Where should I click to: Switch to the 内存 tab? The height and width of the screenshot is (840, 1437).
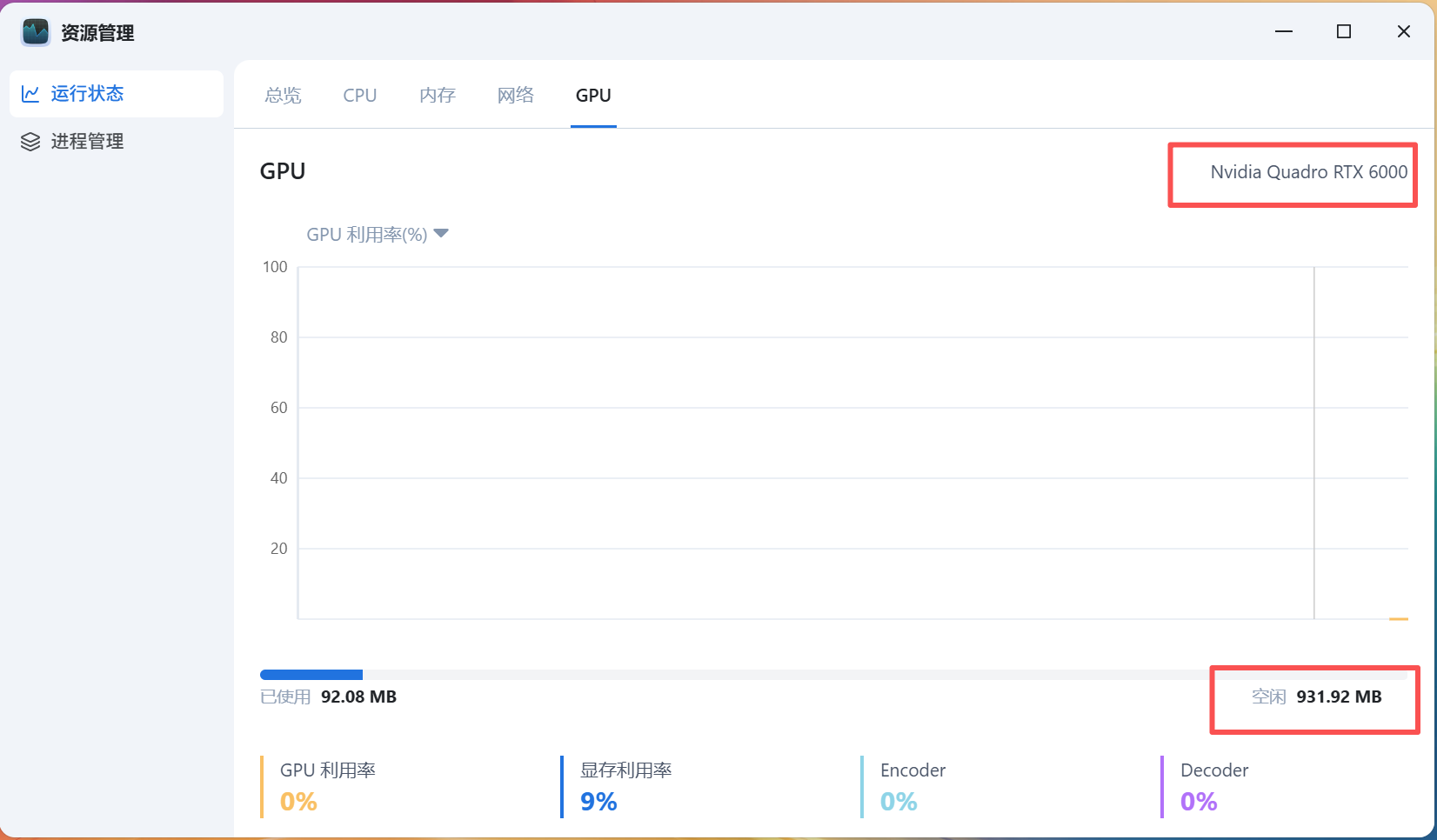438,96
